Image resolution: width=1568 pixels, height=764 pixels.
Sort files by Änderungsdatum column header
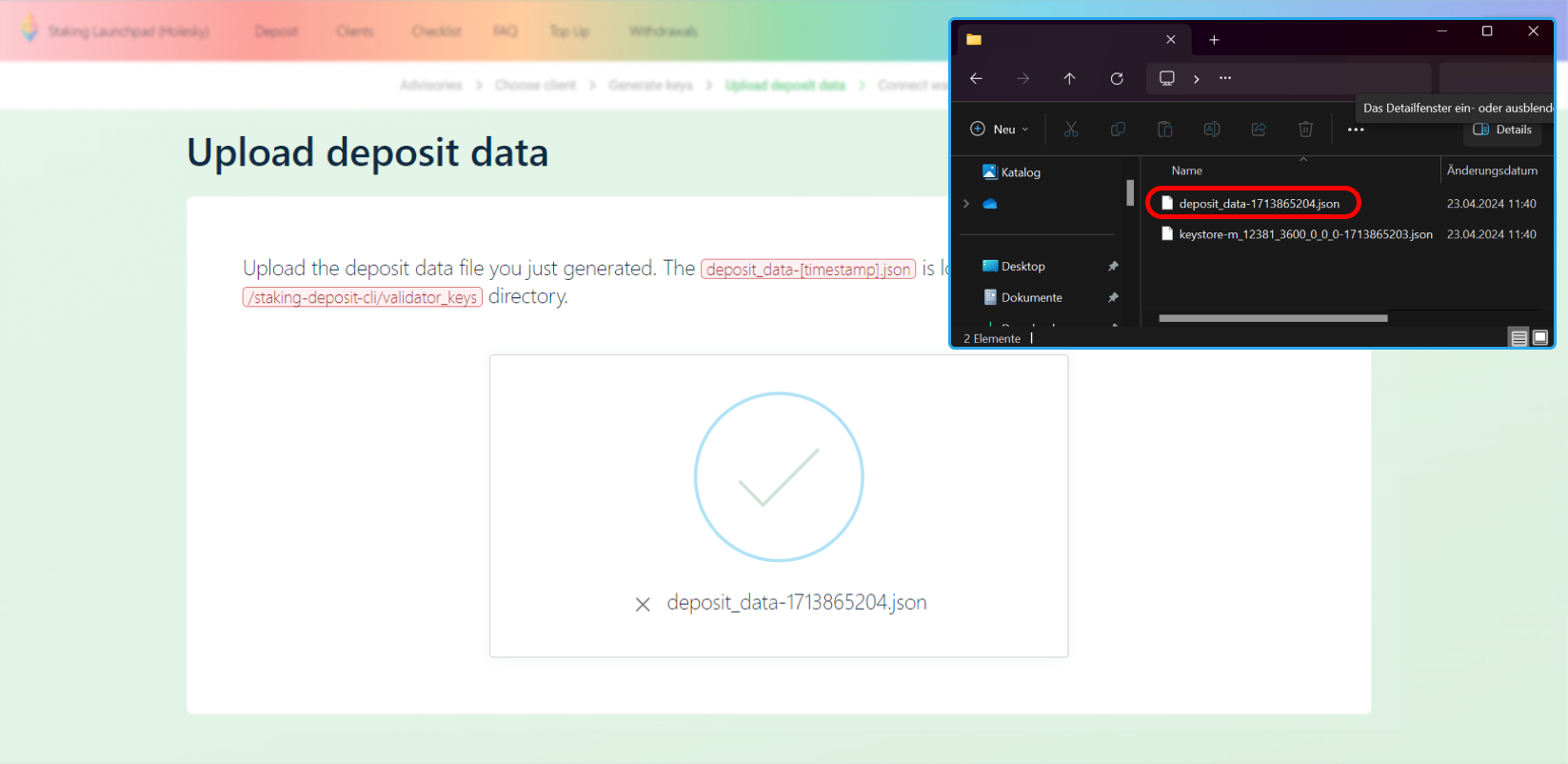(x=1492, y=171)
